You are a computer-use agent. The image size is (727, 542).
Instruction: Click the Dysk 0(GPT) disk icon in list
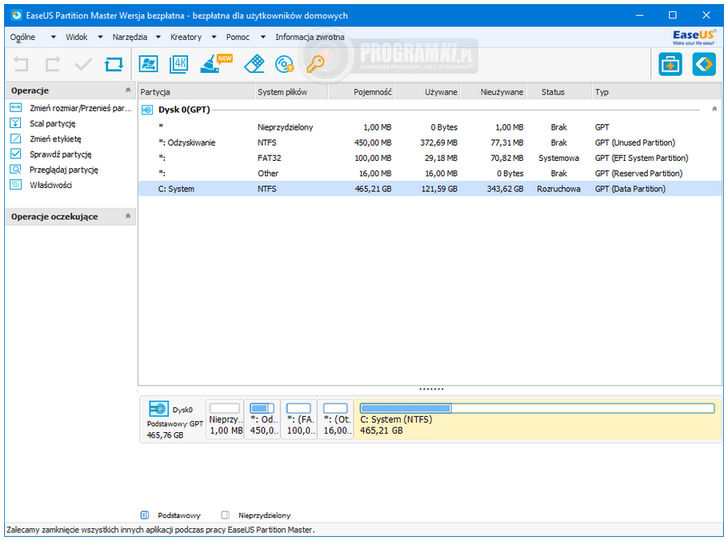147,110
